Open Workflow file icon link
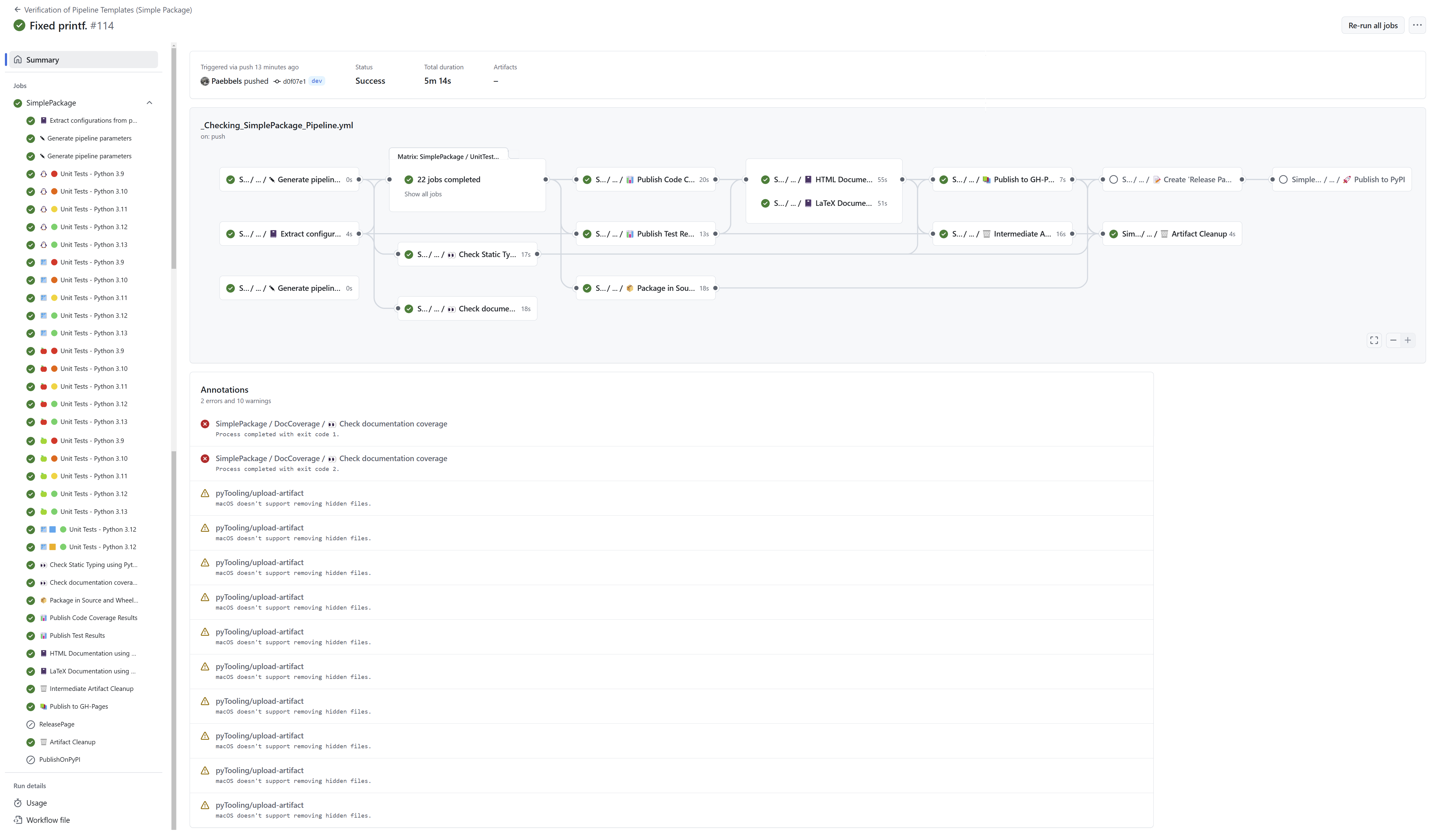This screenshot has height=840, width=1434. [x=17, y=820]
